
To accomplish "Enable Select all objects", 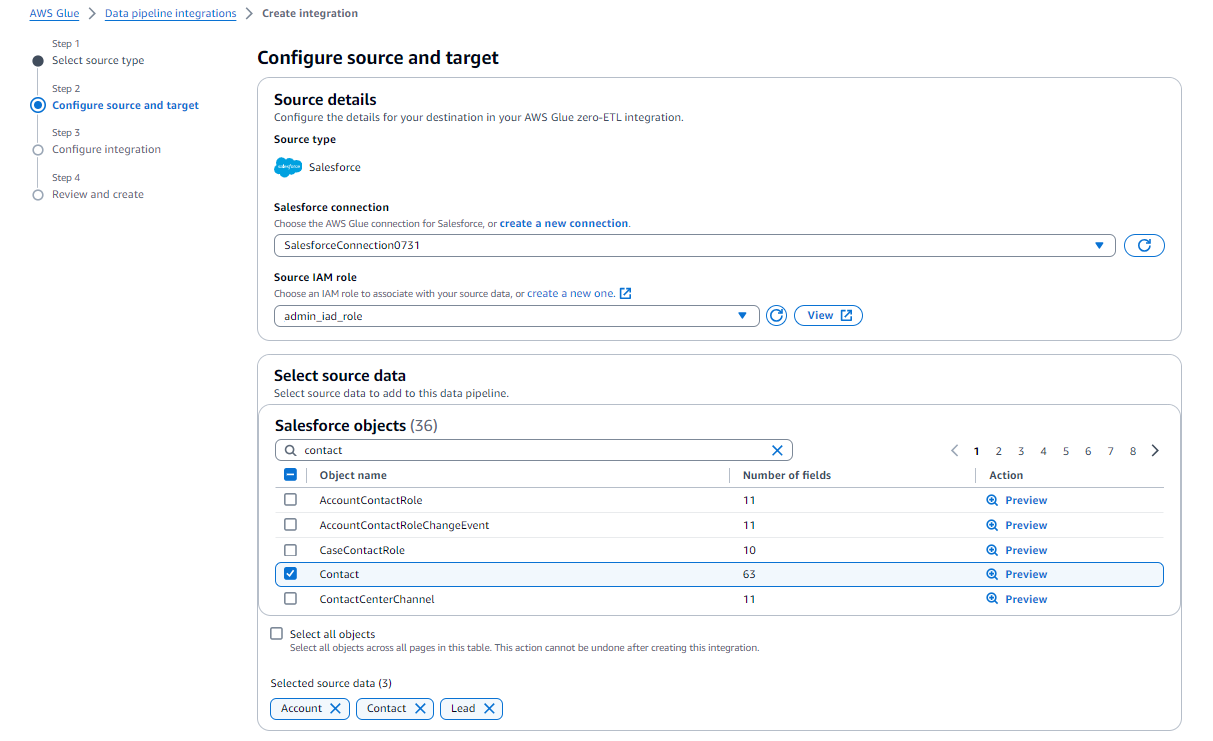I will point(276,633).
